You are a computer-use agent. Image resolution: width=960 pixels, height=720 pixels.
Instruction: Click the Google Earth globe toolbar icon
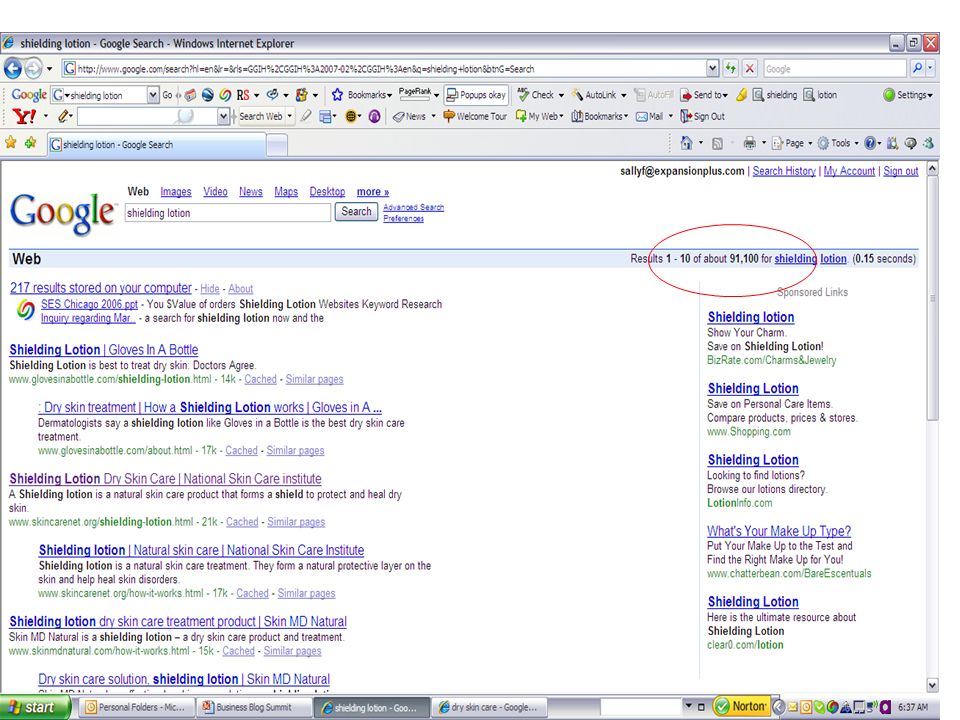pyautogui.click(x=208, y=95)
